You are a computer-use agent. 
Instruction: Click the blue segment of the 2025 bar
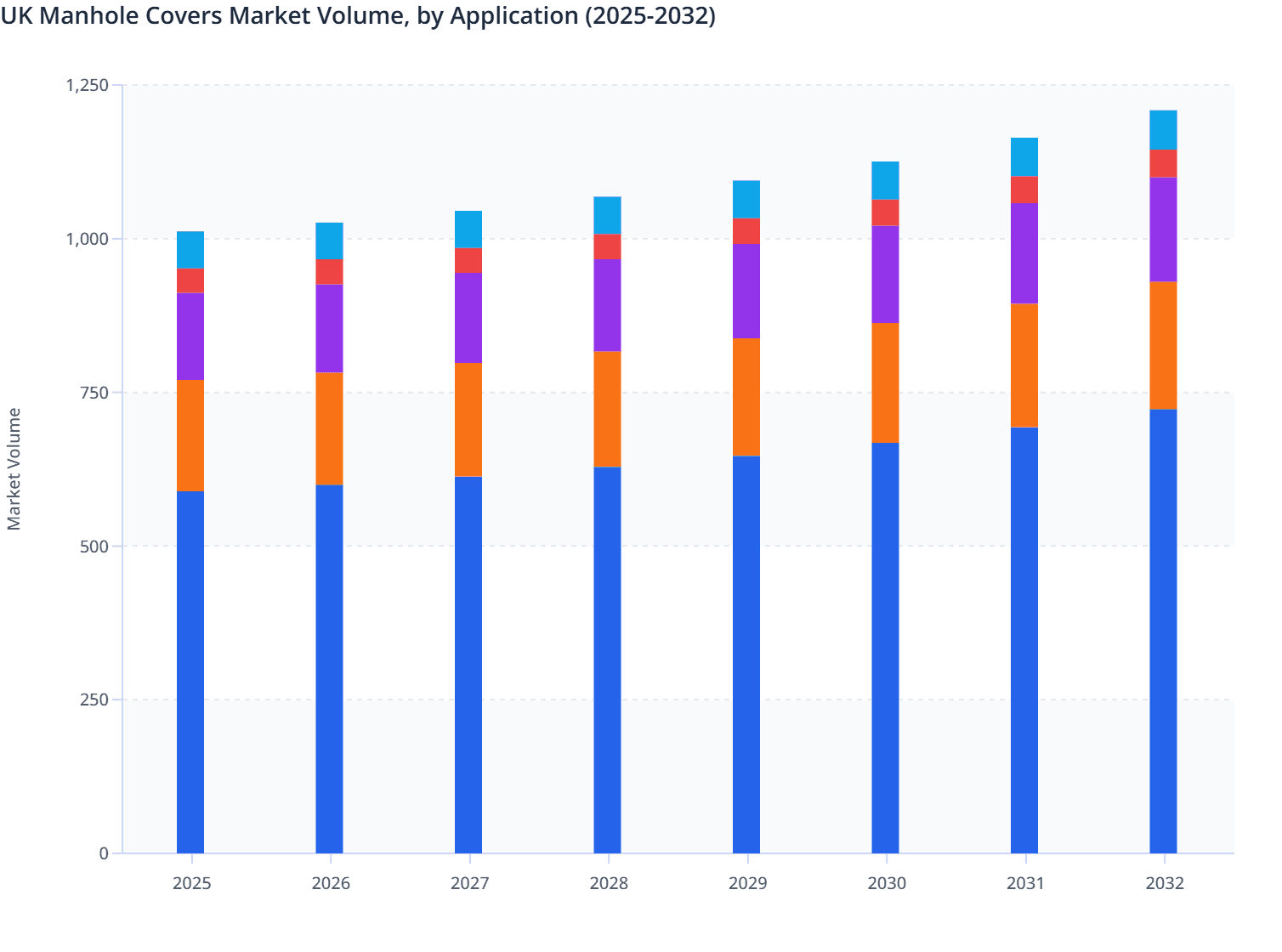tap(190, 671)
